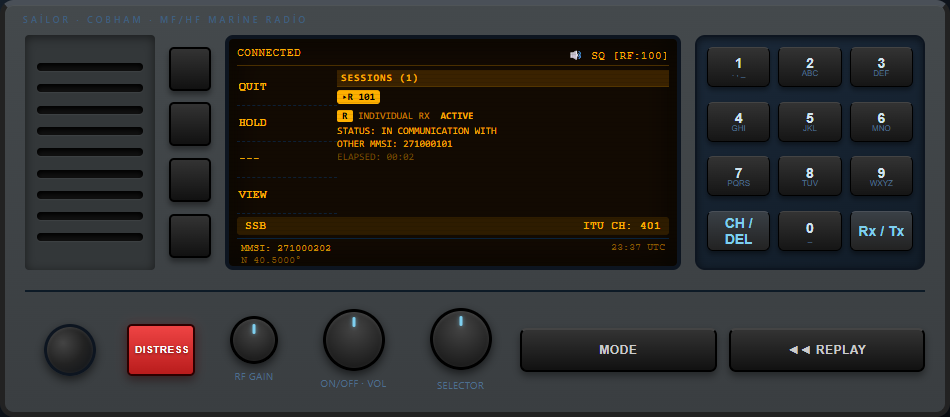This screenshot has height=417, width=950.
Task: Hit keypad key 7 PQRS
Action: click(x=738, y=176)
